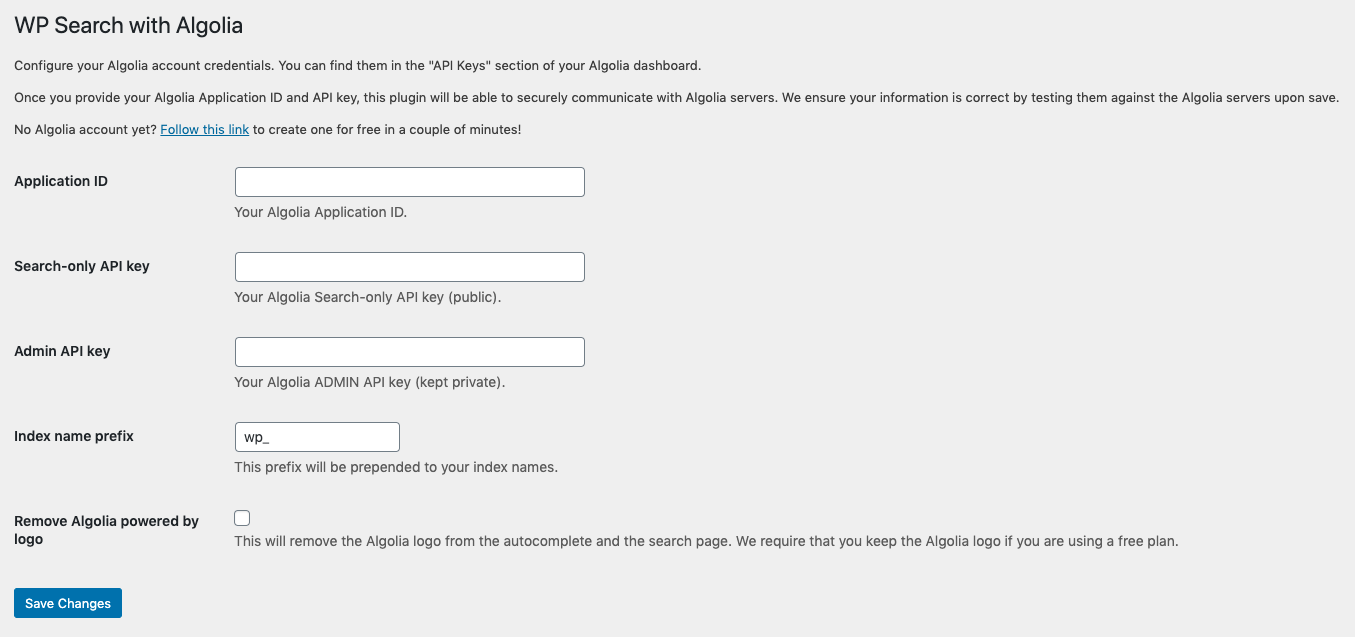Screen dimensions: 1355x637
Task: Click the Your Algolia Application ID hint text
Action: pos(320,212)
